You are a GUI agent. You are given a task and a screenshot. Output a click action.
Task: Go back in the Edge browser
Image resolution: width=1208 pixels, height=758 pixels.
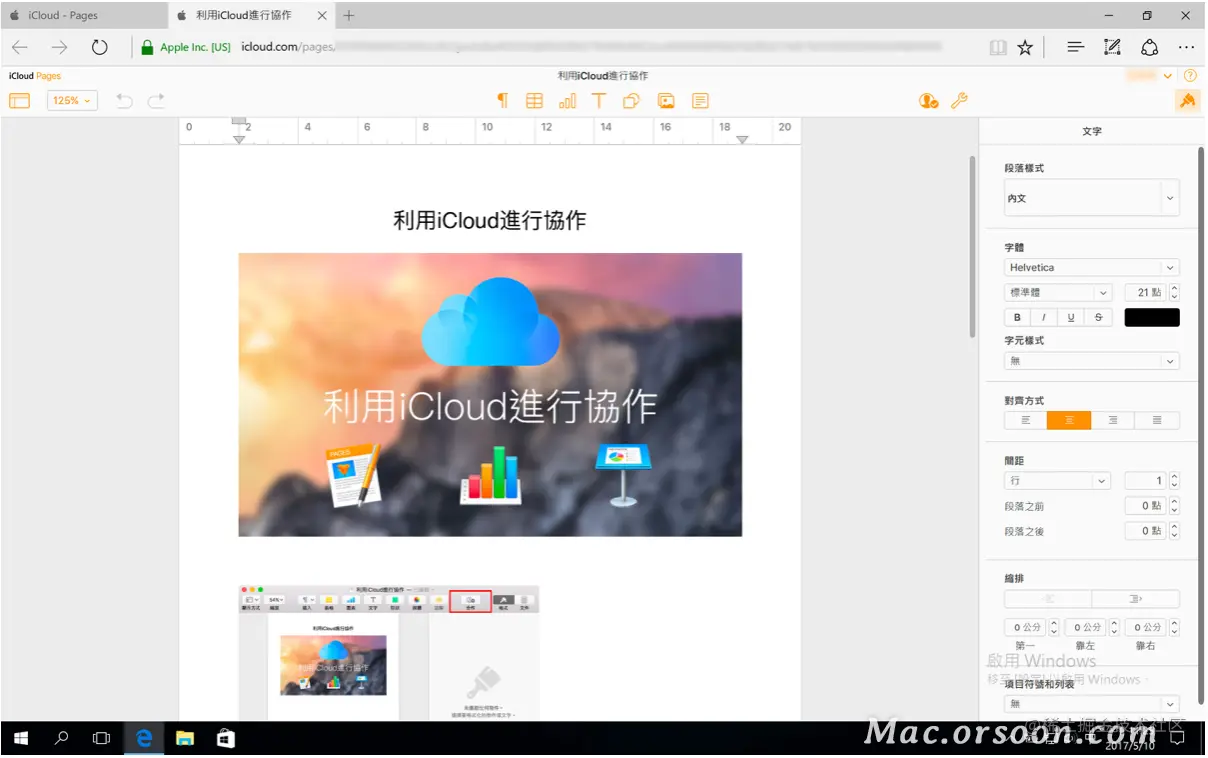point(20,47)
